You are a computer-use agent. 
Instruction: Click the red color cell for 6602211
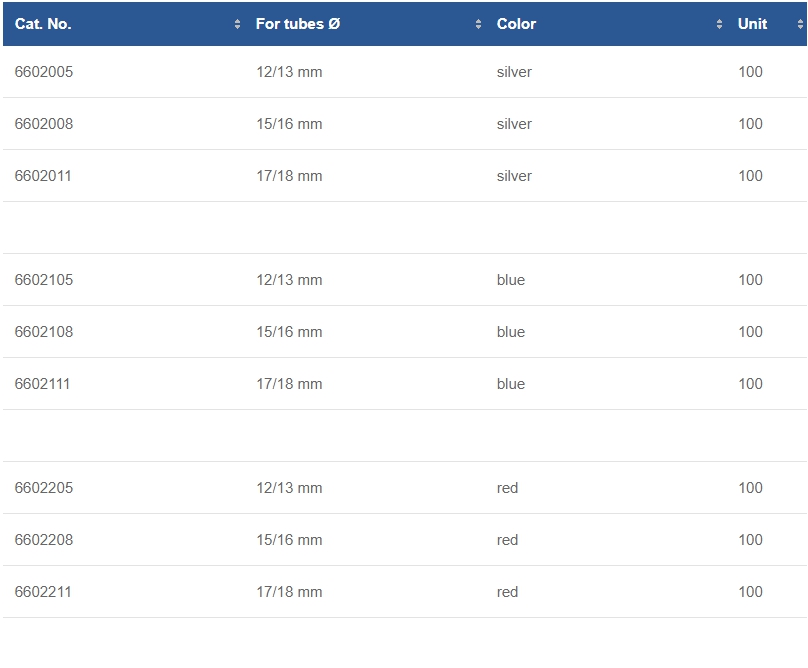pyautogui.click(x=507, y=592)
